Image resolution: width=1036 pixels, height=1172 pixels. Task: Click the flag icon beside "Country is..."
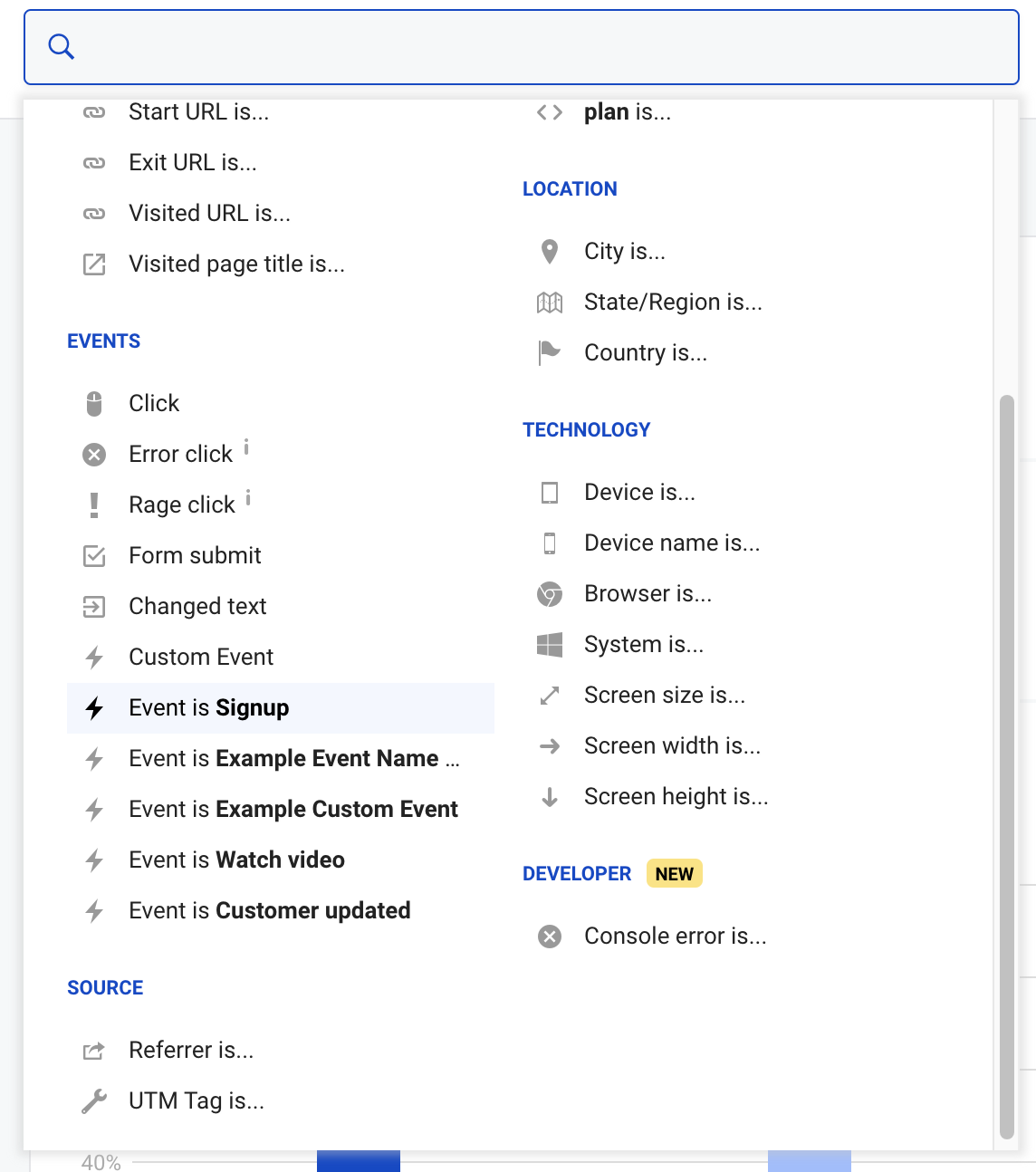549,352
